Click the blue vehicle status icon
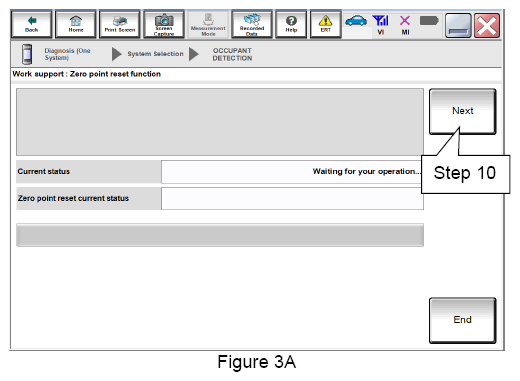Screen dimensions: 520x381 click(x=356, y=21)
